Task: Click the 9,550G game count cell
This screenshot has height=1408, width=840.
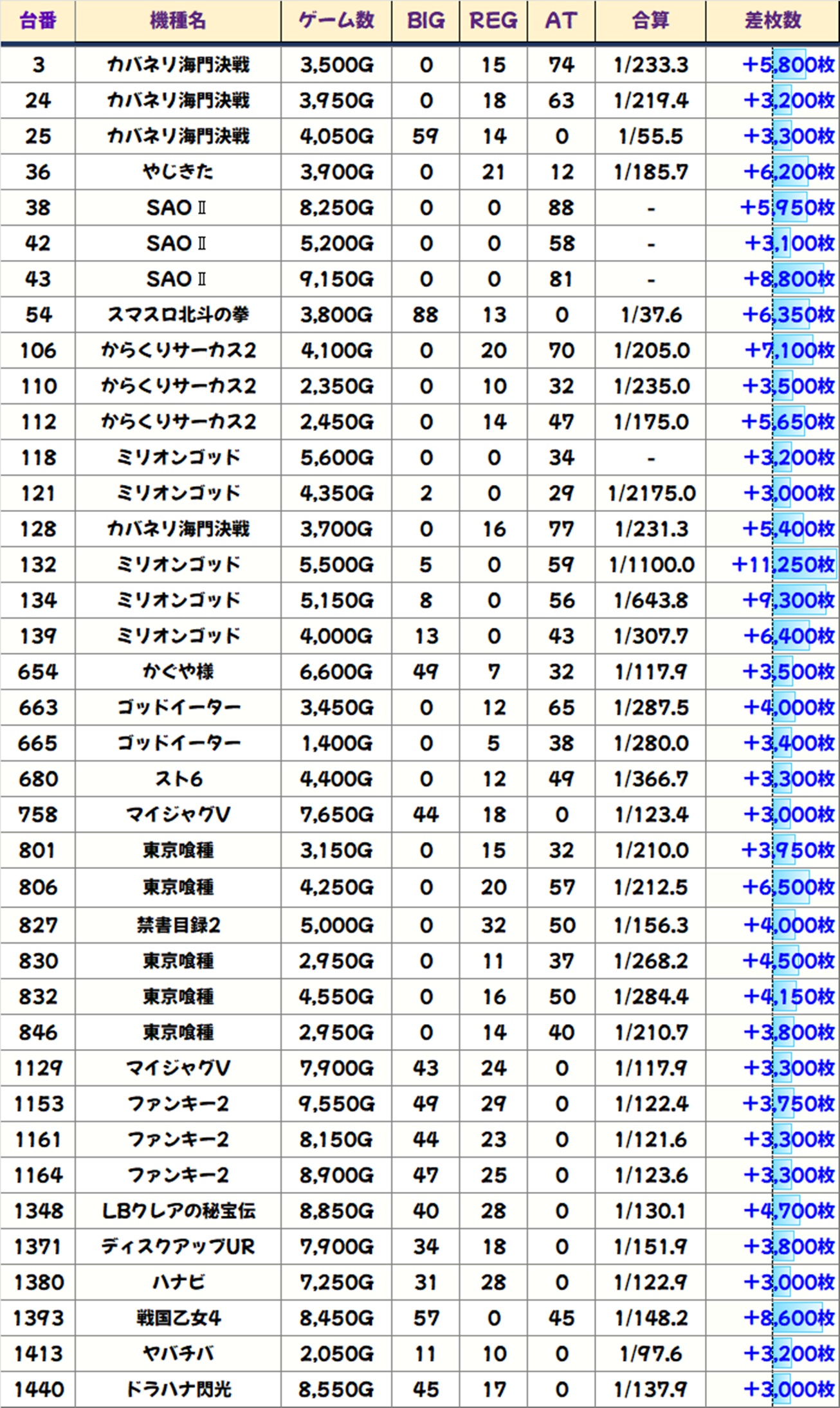Action: coord(336,1104)
